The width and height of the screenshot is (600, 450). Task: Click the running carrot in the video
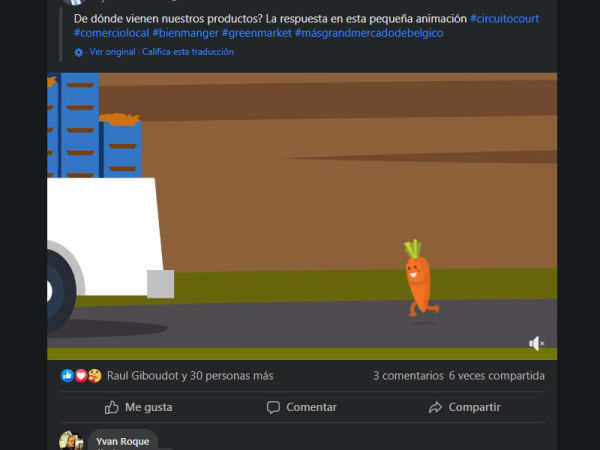coord(420,279)
